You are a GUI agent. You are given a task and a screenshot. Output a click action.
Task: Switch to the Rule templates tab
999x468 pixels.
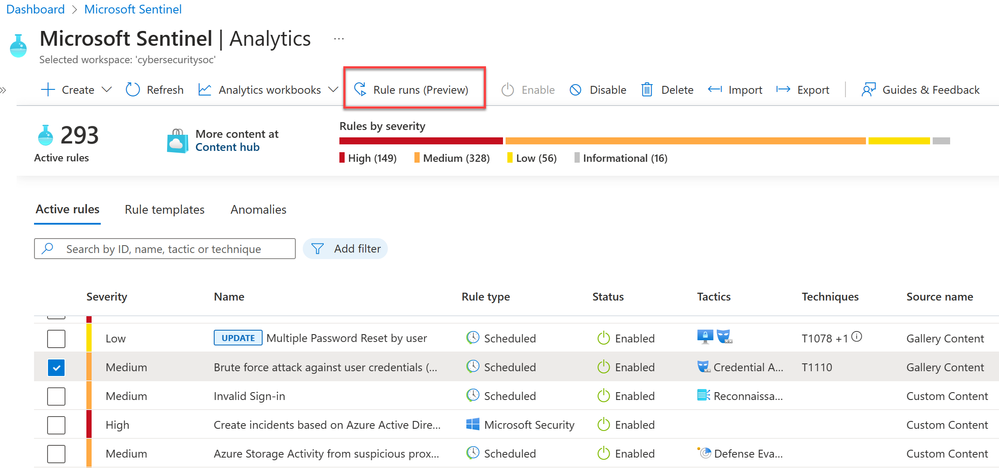[164, 209]
